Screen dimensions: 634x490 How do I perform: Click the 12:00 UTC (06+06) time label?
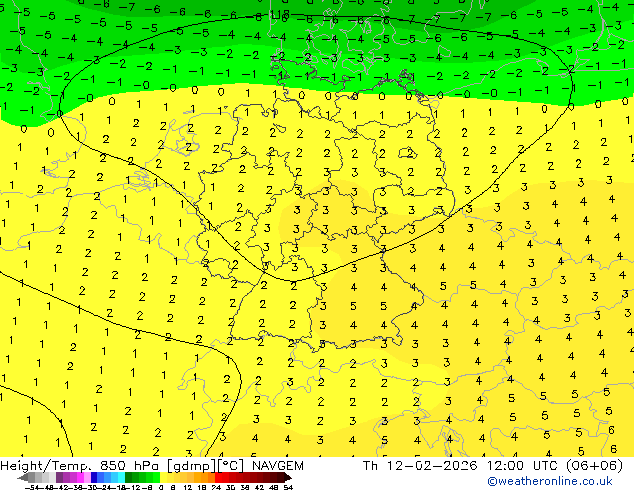pyautogui.click(x=555, y=466)
